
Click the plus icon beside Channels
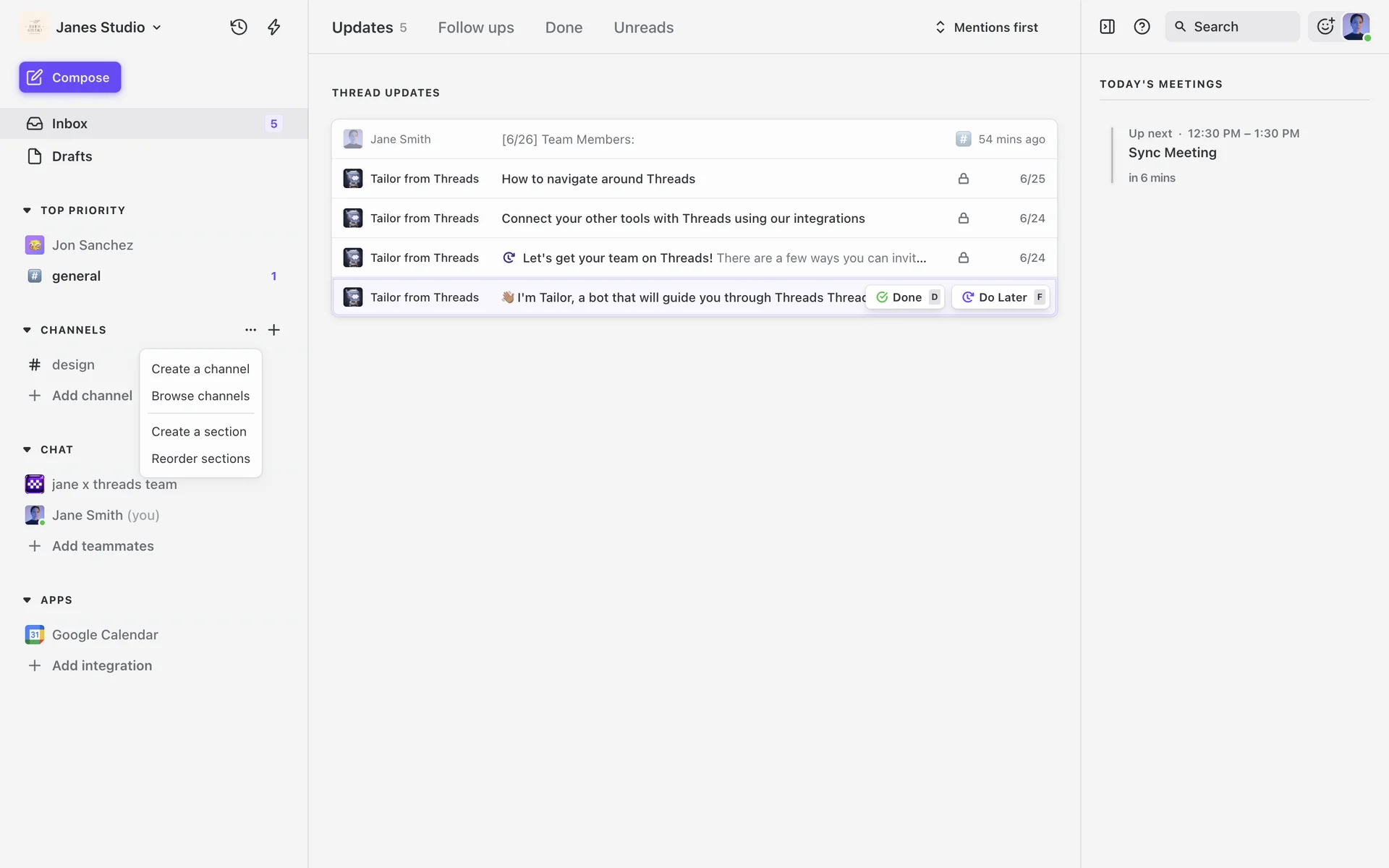(x=273, y=330)
